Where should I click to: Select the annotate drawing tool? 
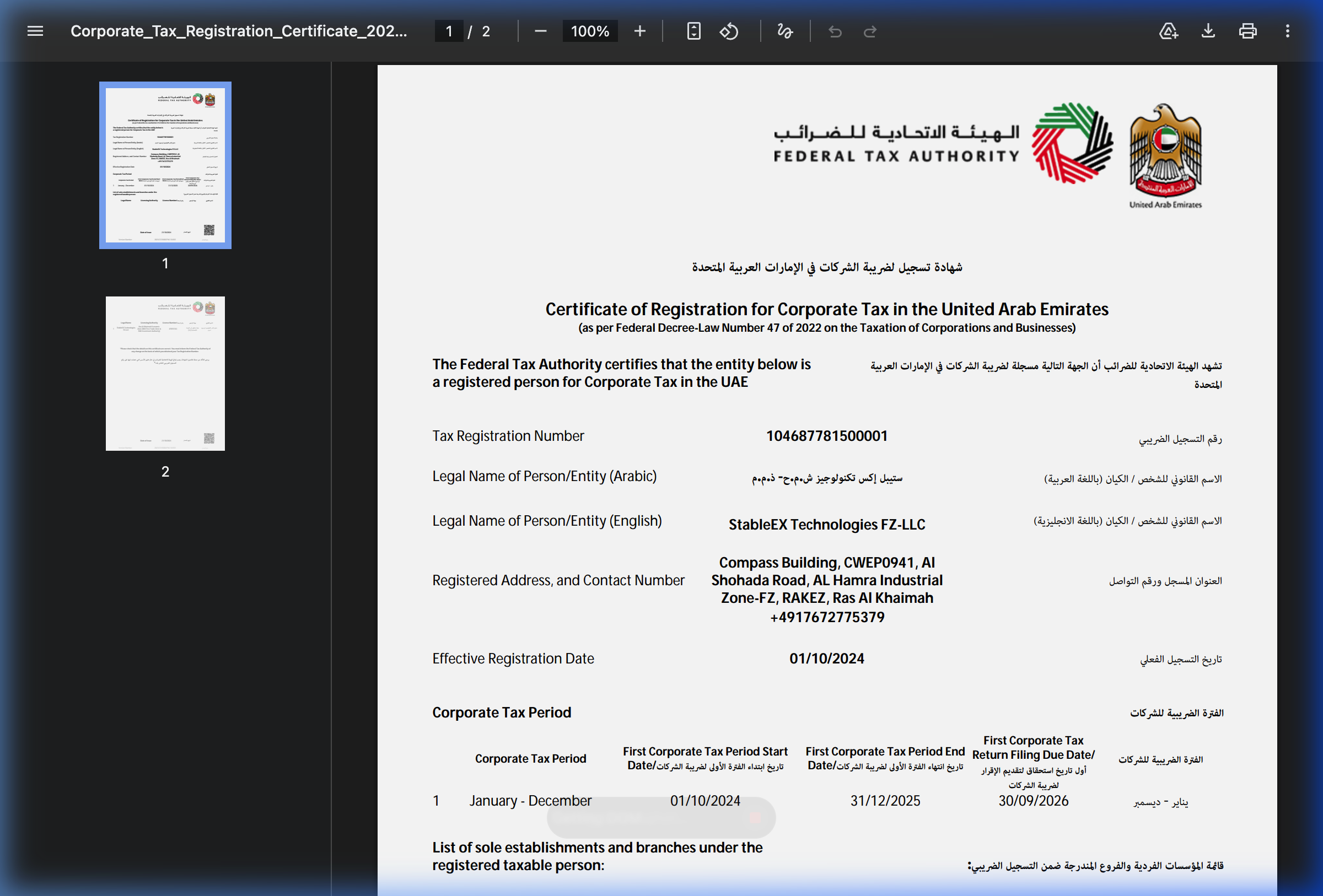pyautogui.click(x=784, y=31)
